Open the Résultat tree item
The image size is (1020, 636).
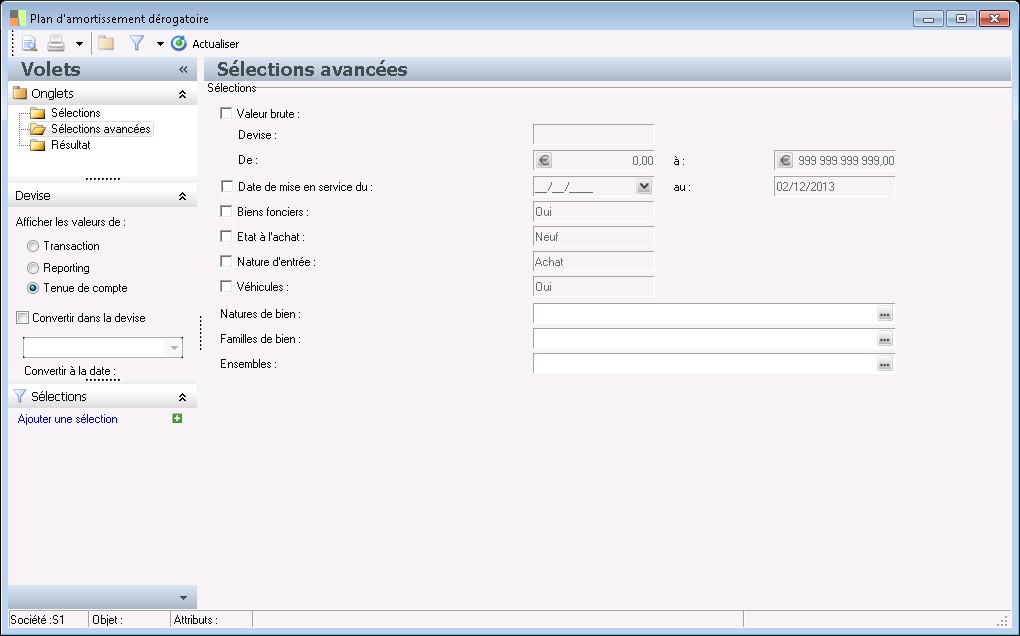[x=70, y=145]
